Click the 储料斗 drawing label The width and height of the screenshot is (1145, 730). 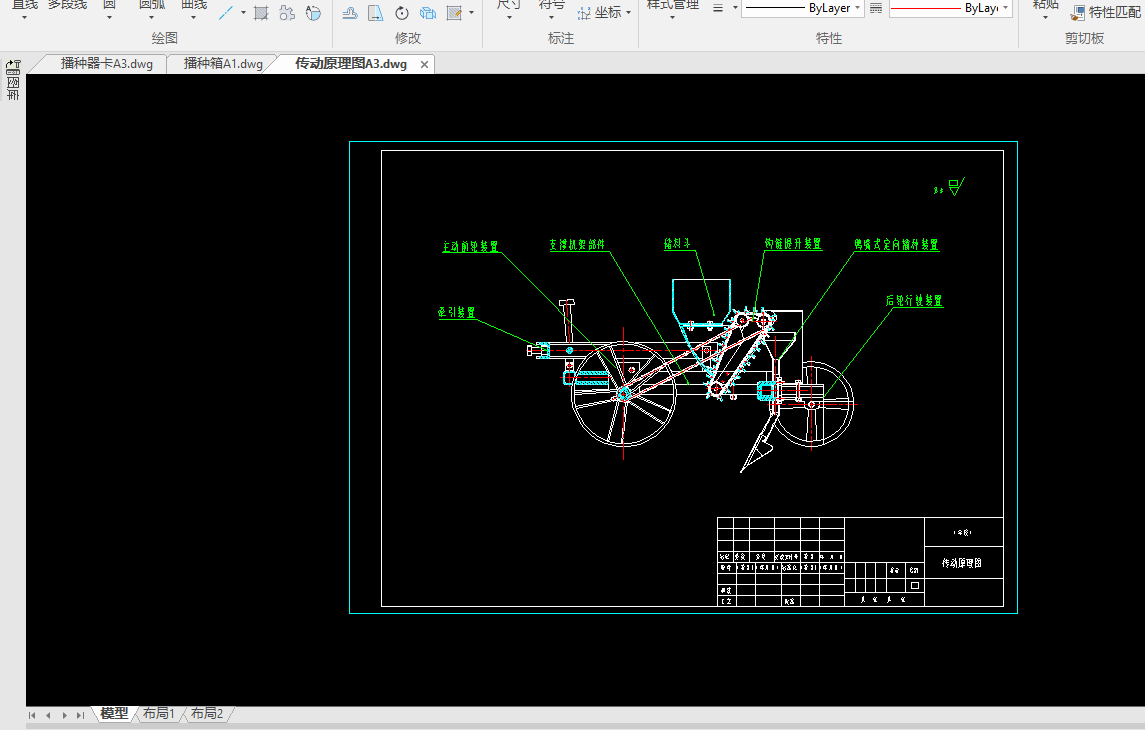677,244
